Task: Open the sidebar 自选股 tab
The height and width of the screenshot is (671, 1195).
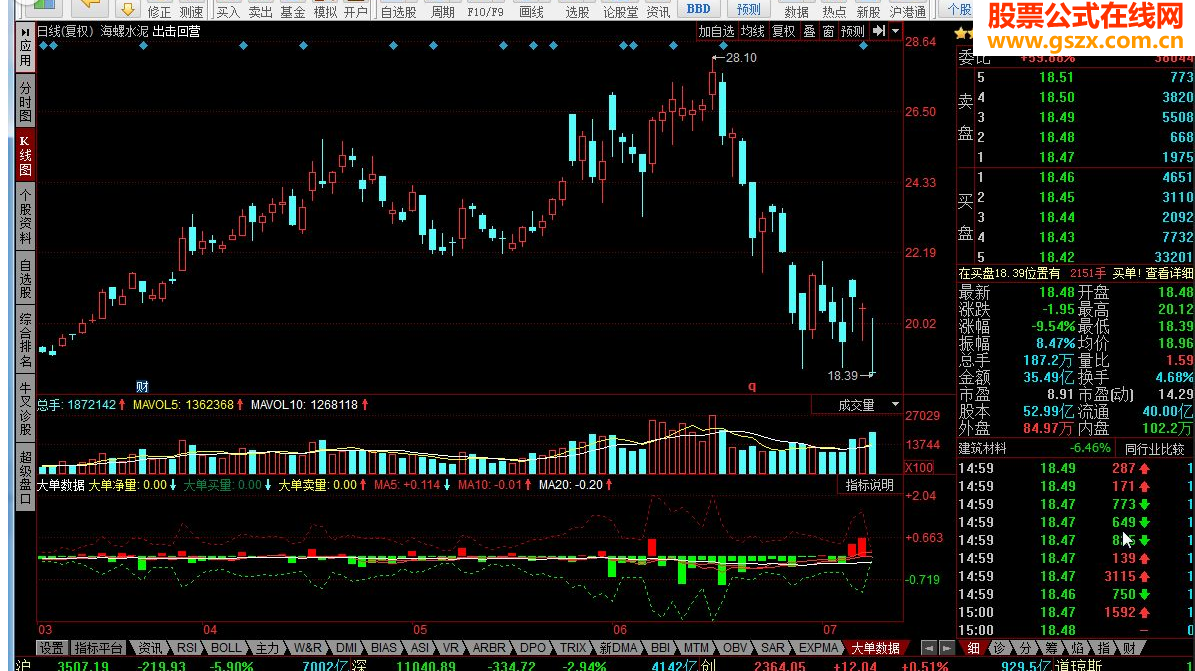Action: tap(25, 279)
